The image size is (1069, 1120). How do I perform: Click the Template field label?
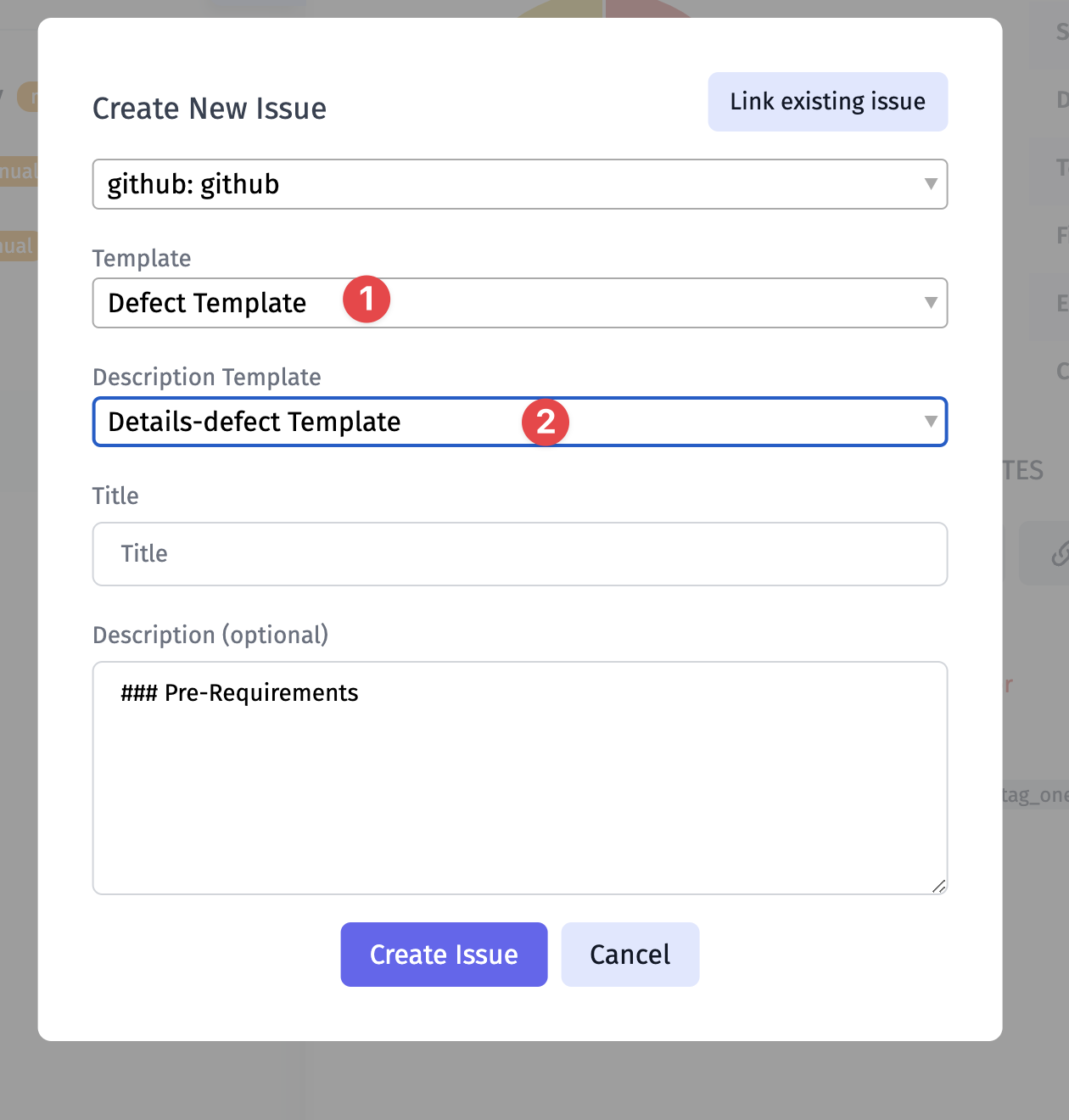click(x=142, y=258)
